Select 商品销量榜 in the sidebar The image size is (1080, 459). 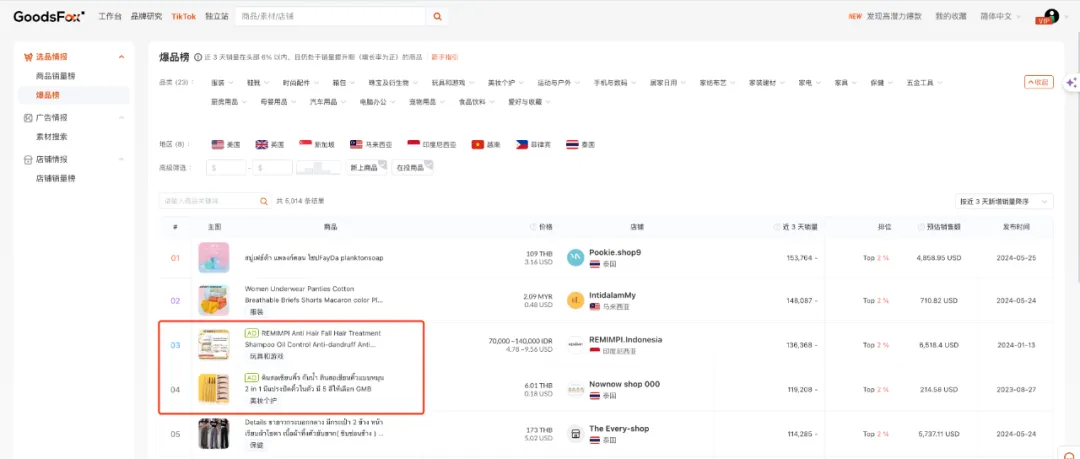(x=56, y=76)
